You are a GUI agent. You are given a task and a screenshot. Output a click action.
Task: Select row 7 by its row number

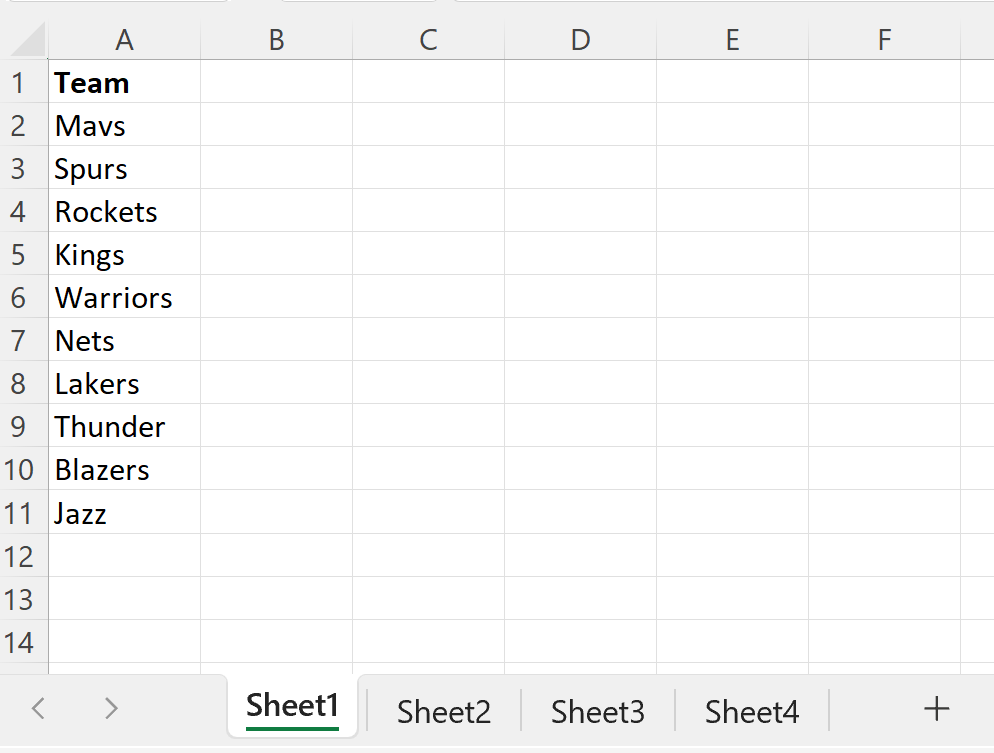(22, 341)
